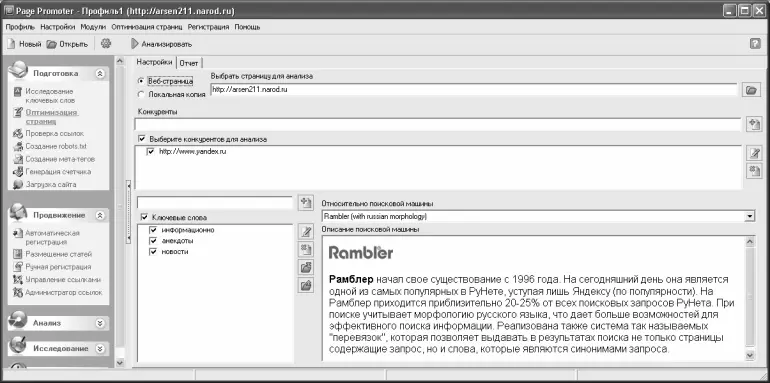This screenshot has height=383, width=770.
Task: Open the Профиль menu
Action: tap(20, 27)
